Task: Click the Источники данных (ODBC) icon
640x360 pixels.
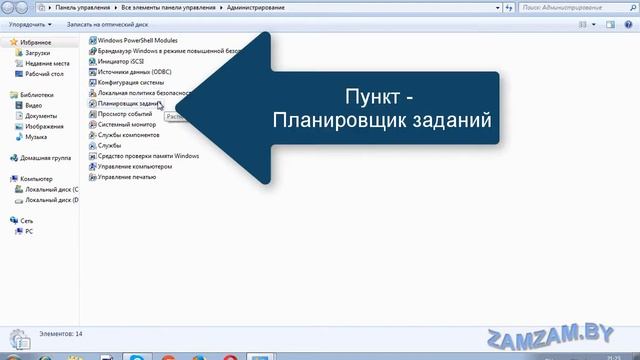Action: (x=93, y=72)
